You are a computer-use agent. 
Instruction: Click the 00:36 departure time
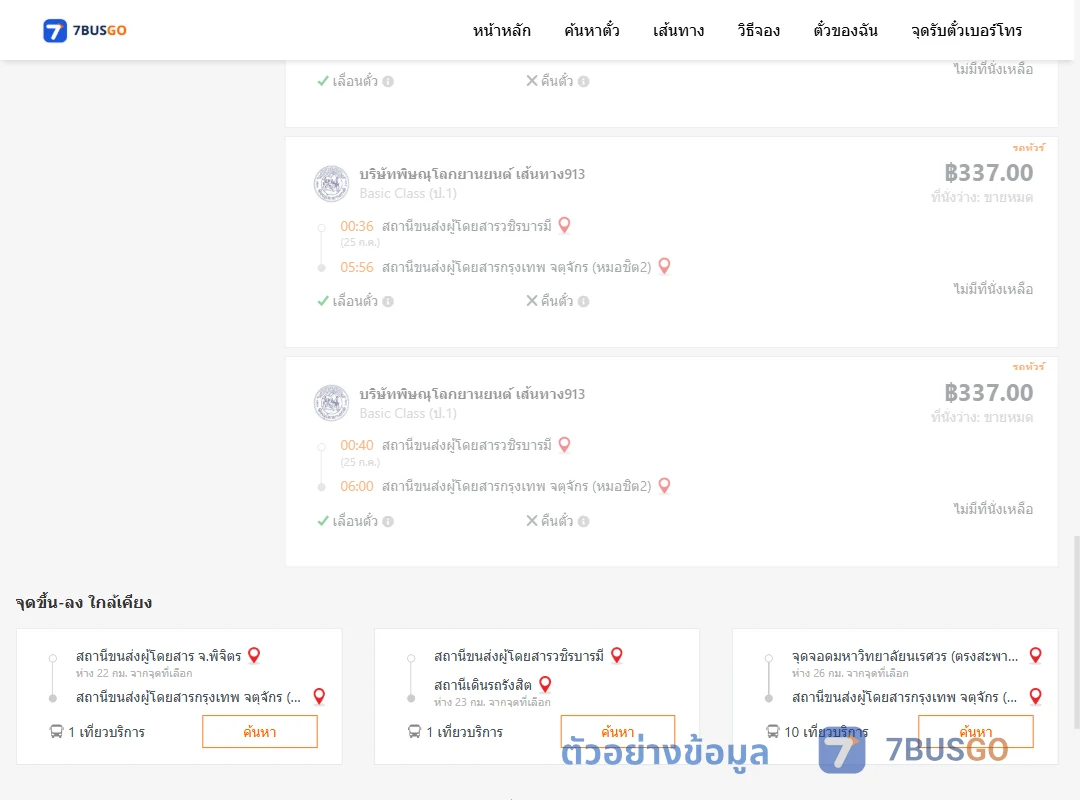pos(357,226)
